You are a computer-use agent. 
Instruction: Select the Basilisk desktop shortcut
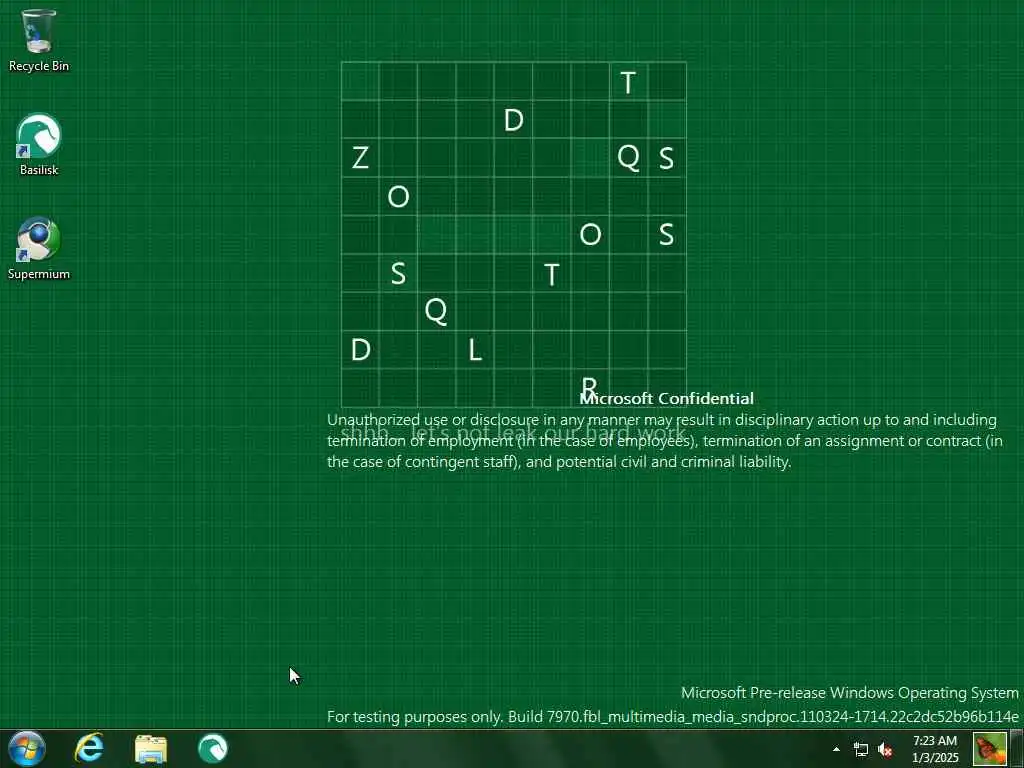click(x=39, y=144)
